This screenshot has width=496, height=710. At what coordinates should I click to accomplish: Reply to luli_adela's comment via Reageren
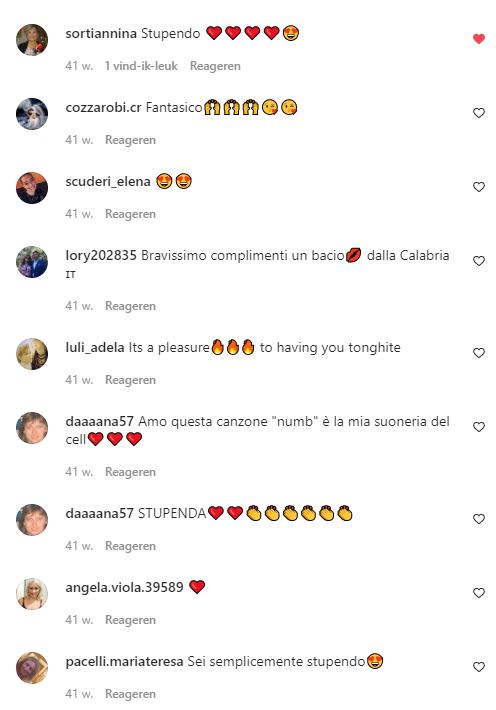pos(130,379)
